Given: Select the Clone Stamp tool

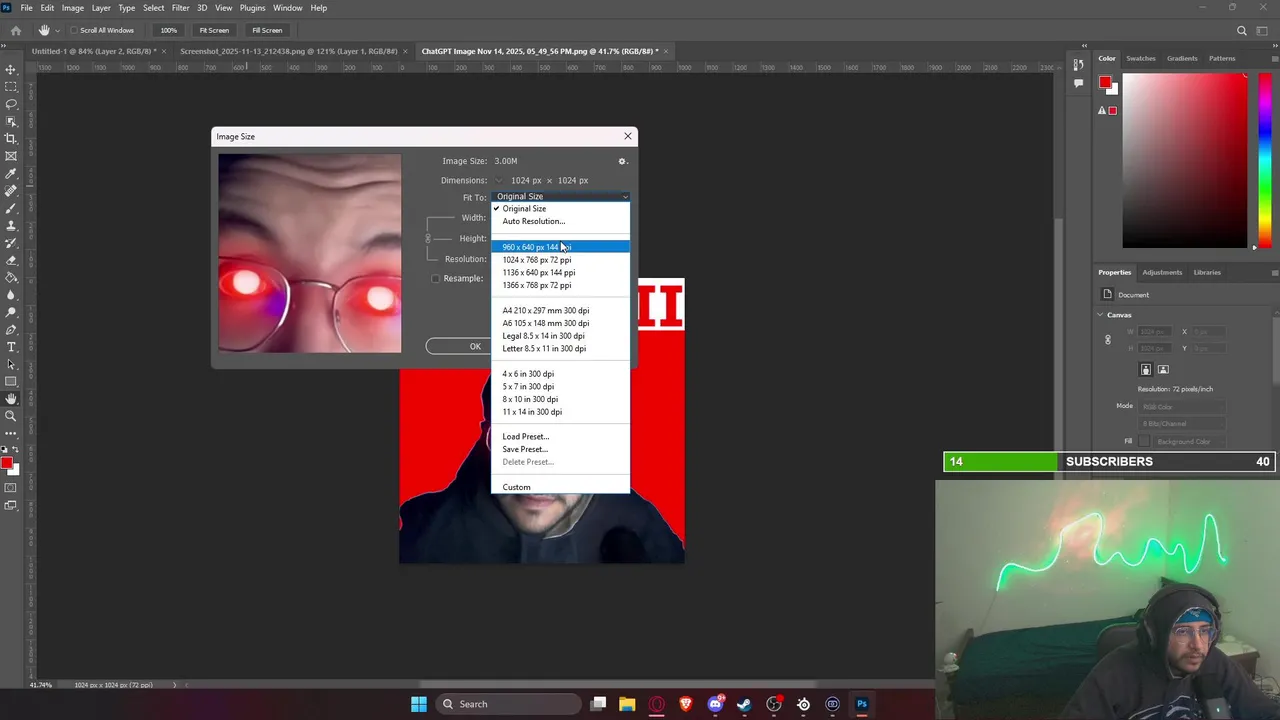Looking at the screenshot, I should click(x=11, y=225).
